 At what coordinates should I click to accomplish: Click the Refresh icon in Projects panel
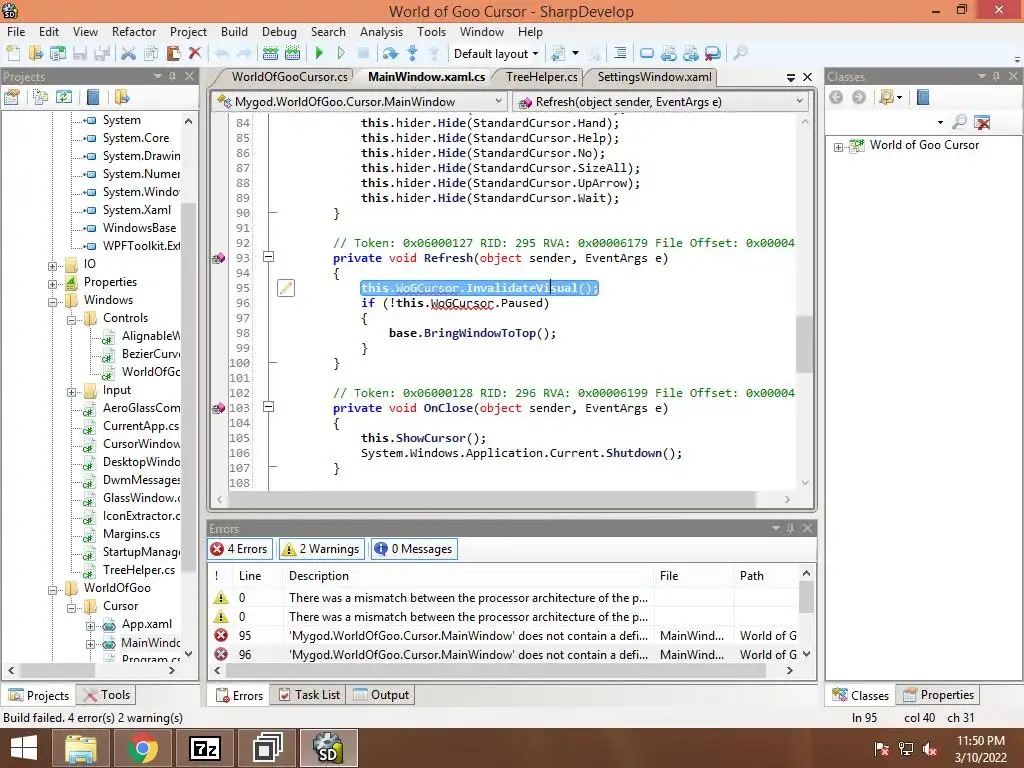coord(64,97)
